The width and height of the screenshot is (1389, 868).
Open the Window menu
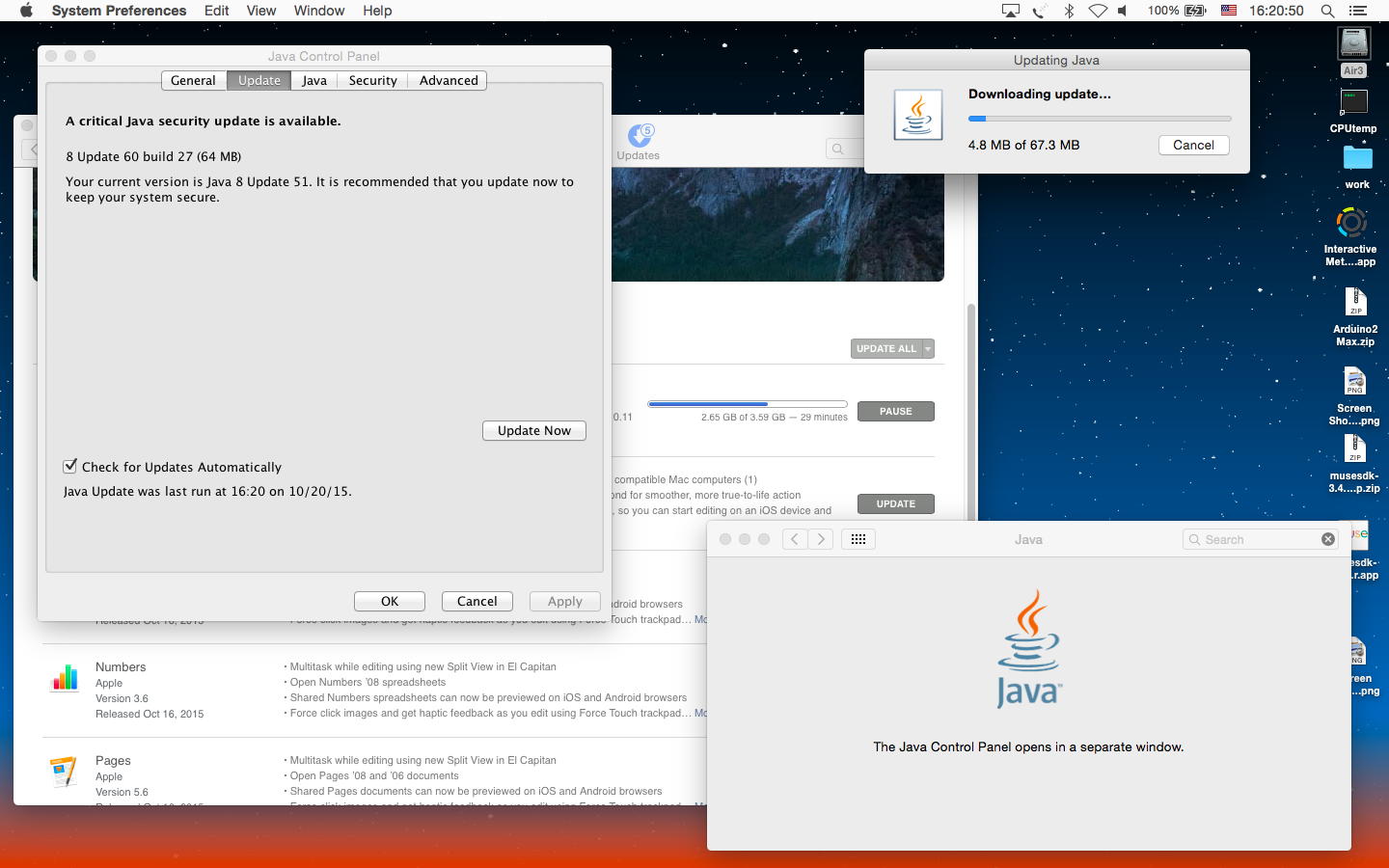coord(319,11)
